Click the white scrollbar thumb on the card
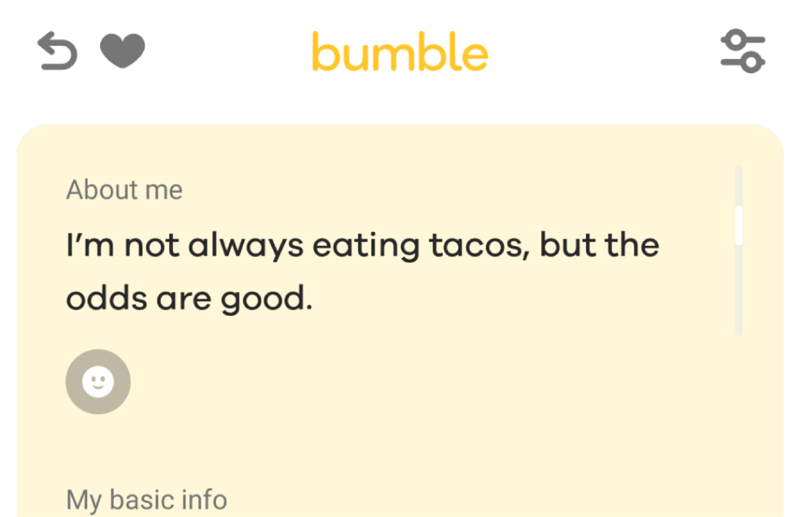The height and width of the screenshot is (517, 800). click(739, 225)
